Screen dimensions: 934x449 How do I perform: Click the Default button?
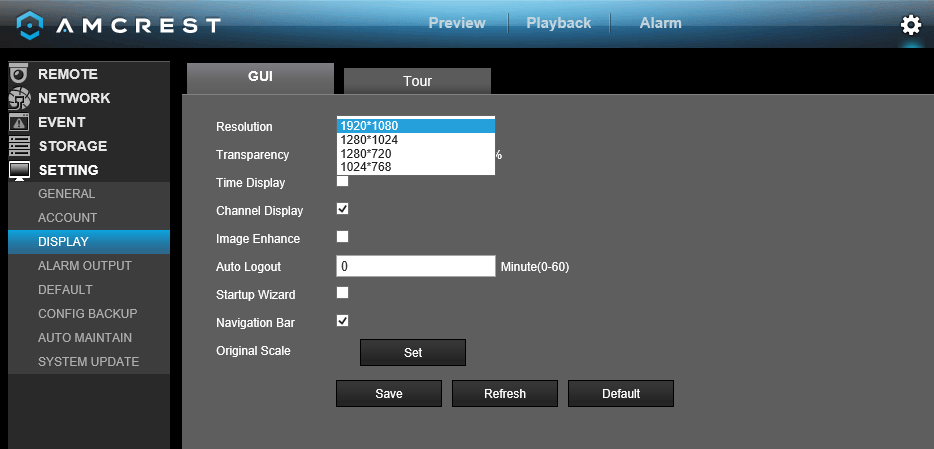[621, 394]
